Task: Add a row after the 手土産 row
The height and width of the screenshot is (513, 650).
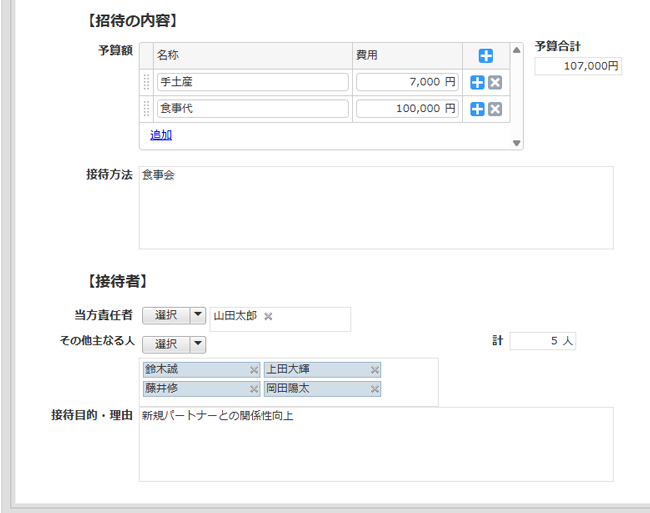Action: click(x=477, y=83)
